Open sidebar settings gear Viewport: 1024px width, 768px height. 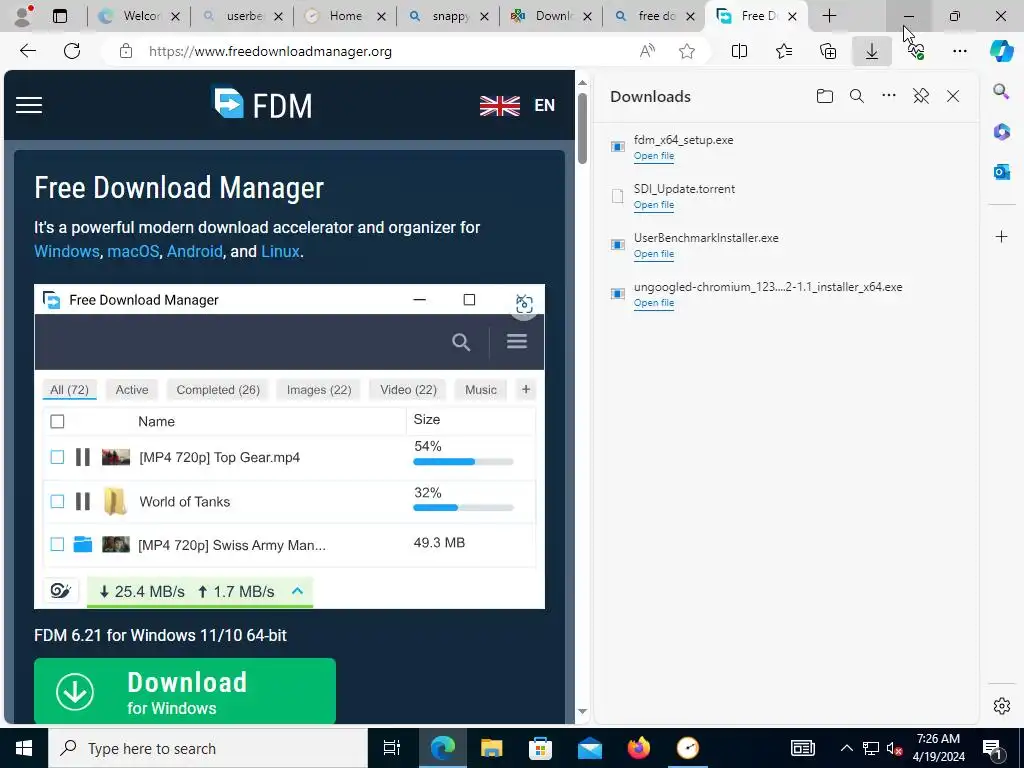(1001, 706)
